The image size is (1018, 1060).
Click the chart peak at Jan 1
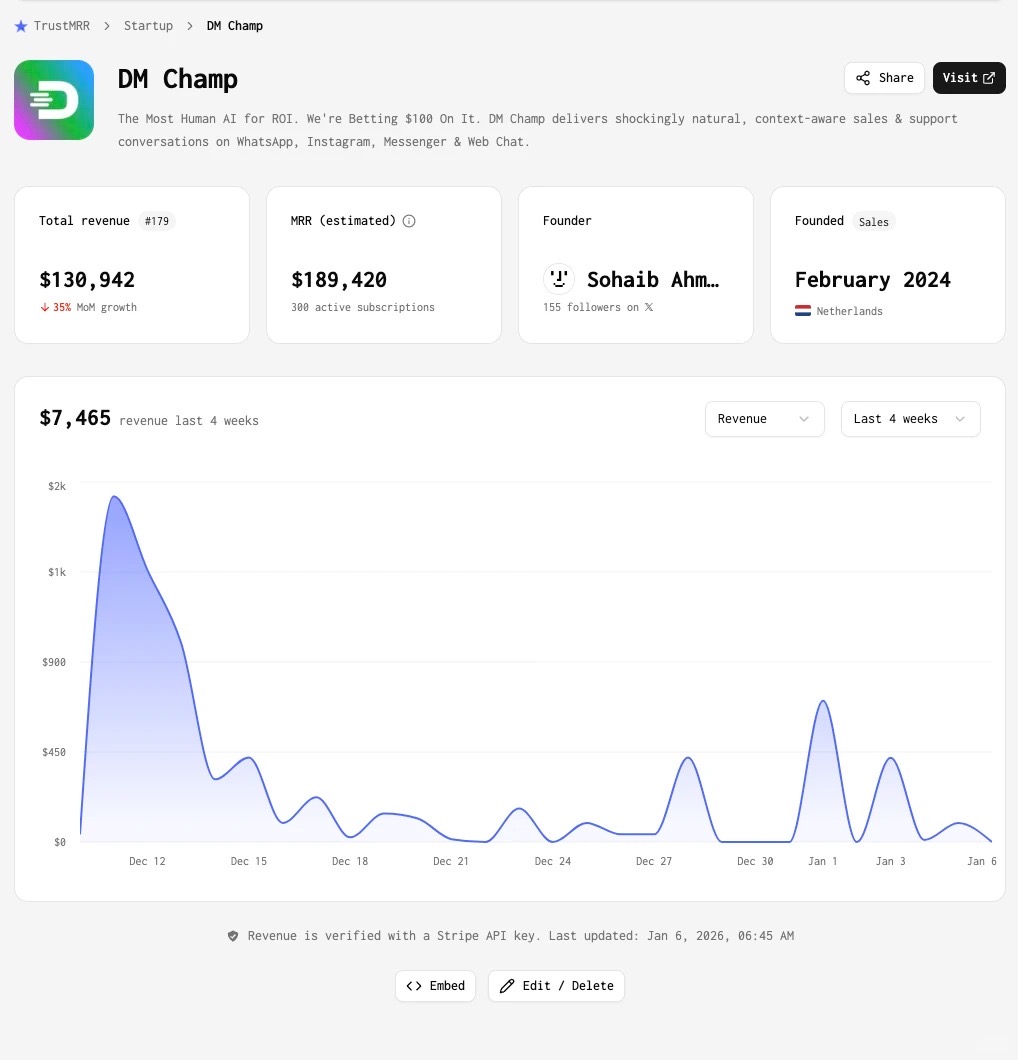coord(823,701)
